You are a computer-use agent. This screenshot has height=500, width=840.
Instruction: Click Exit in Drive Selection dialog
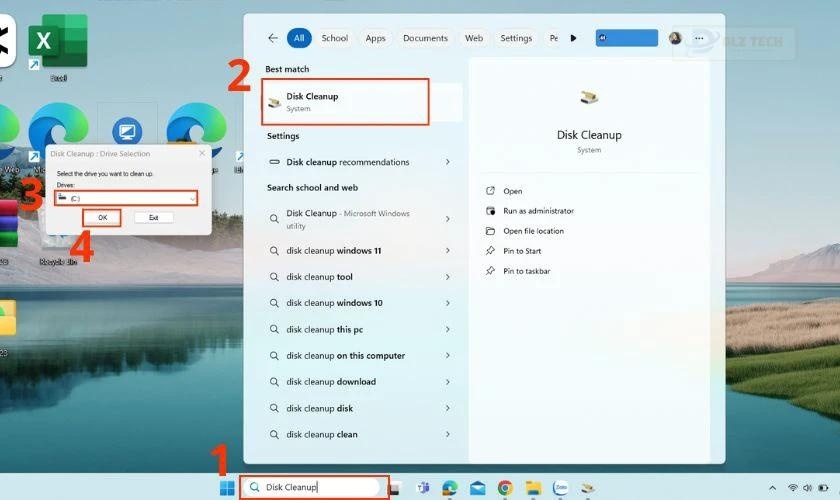154,218
